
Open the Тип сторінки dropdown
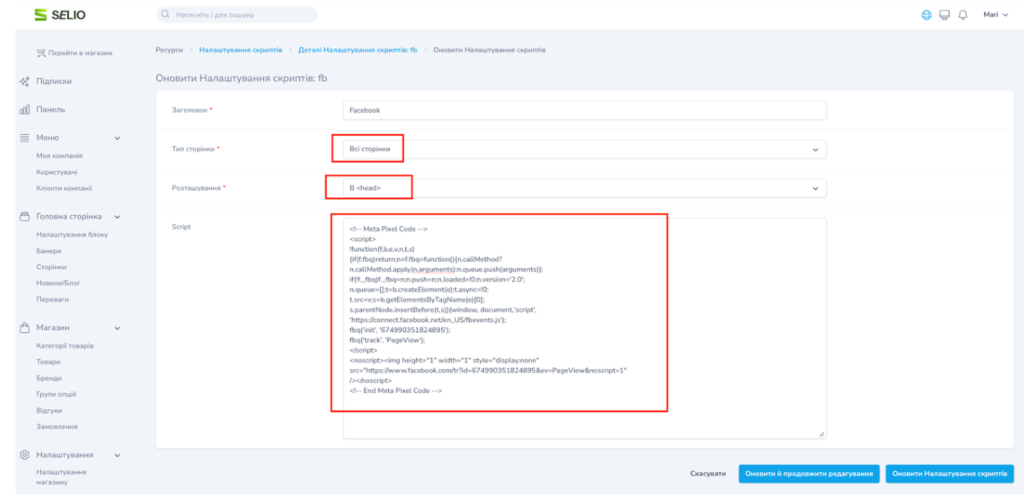584,149
